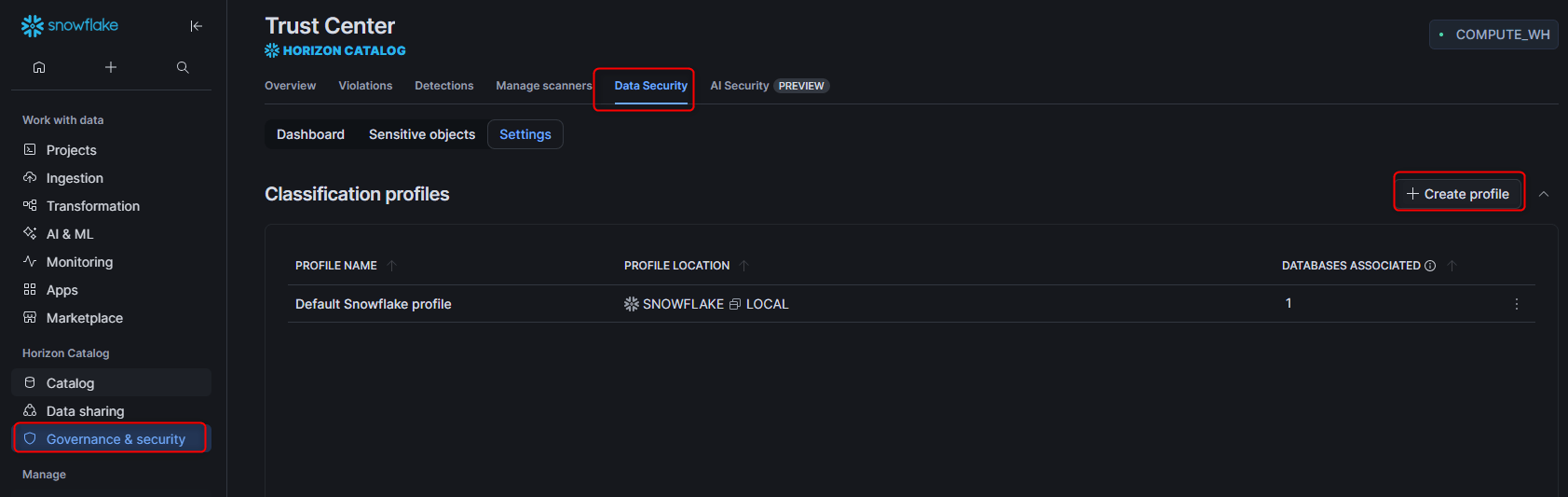Switch to the Data Security tab
Image resolution: width=1568 pixels, height=497 pixels.
(650, 86)
